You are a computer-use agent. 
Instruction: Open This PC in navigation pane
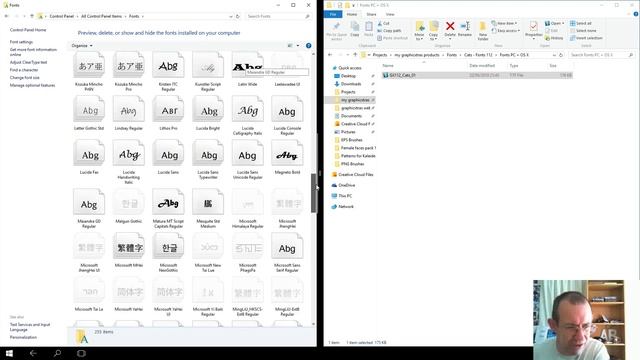(342, 196)
